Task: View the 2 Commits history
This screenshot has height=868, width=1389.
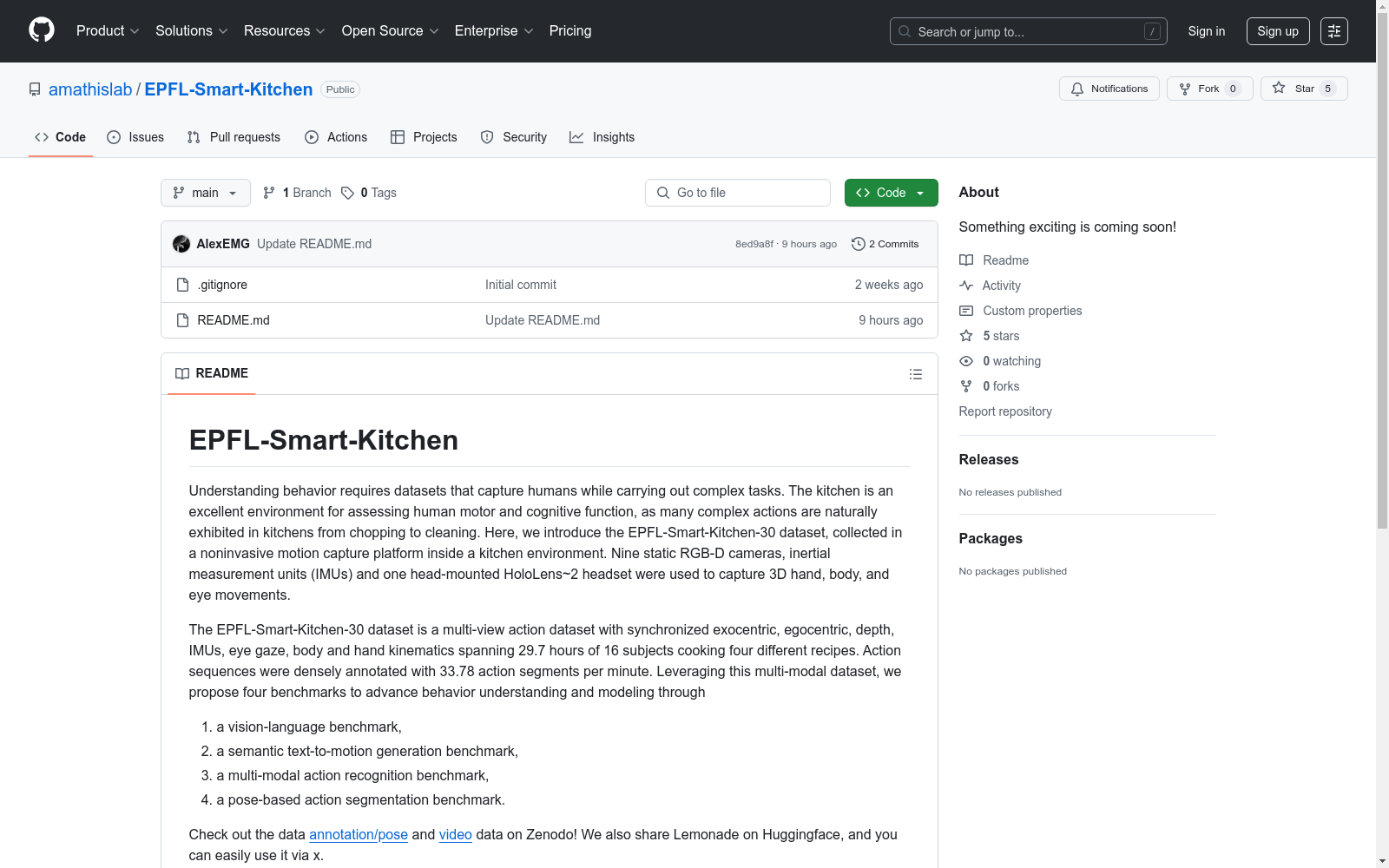Action: click(885, 244)
